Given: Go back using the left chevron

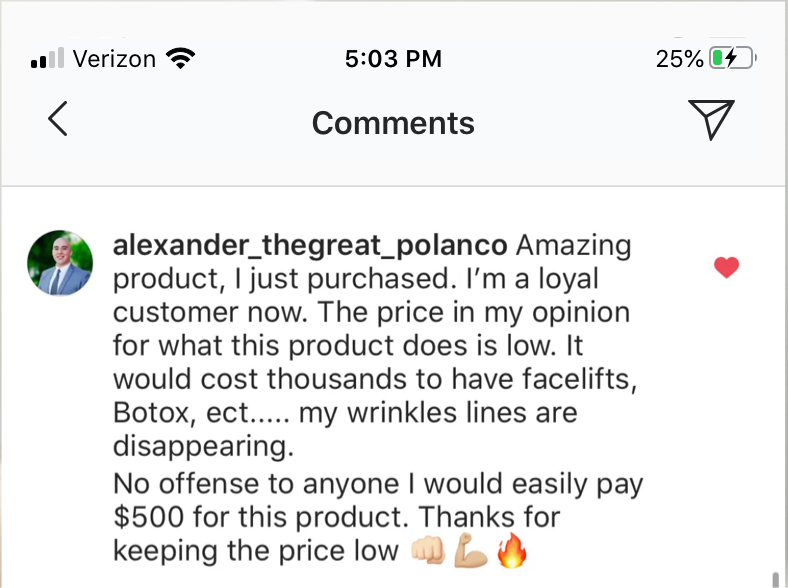Looking at the screenshot, I should coord(58,119).
